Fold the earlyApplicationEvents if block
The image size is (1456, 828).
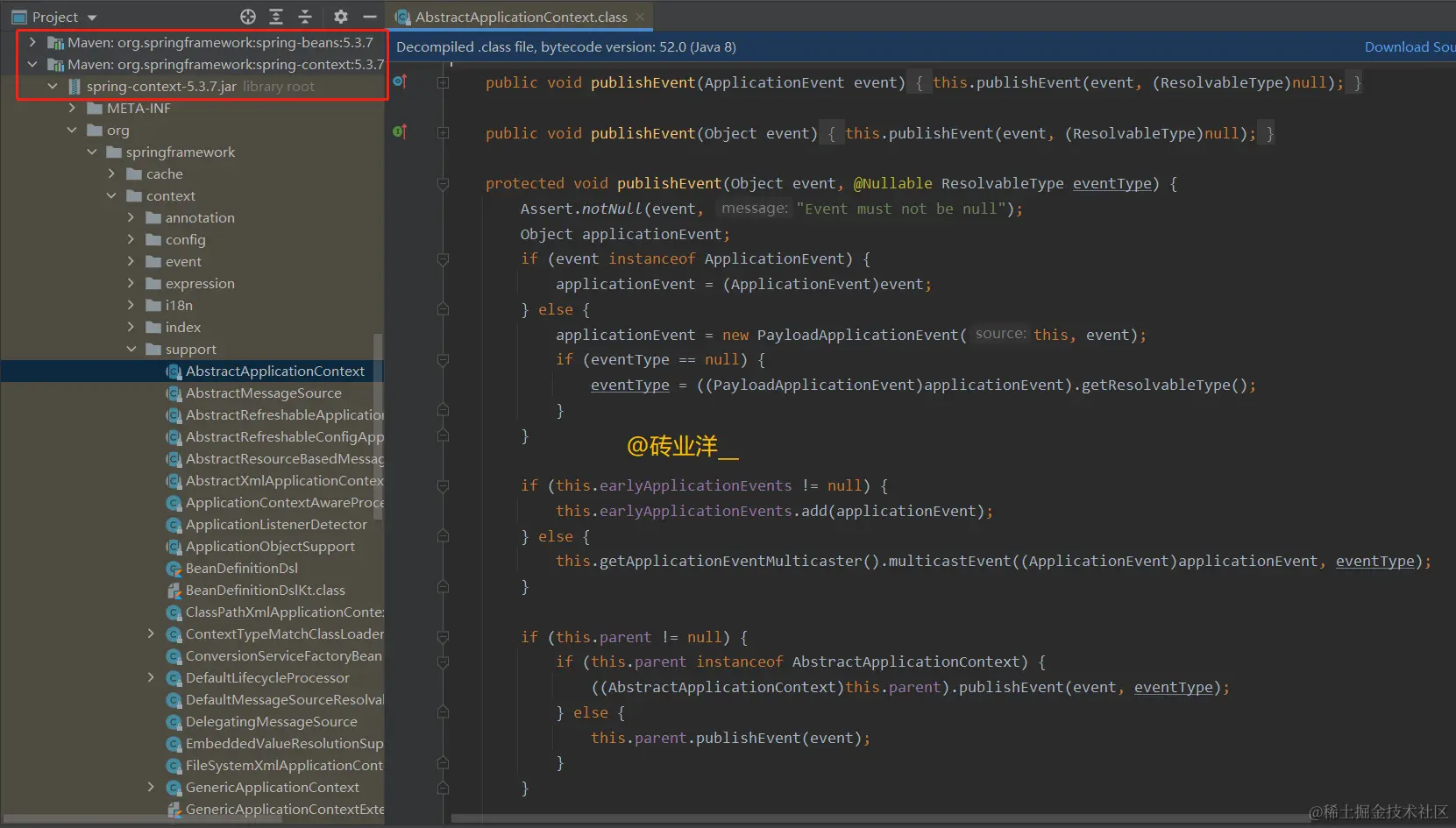(x=443, y=486)
